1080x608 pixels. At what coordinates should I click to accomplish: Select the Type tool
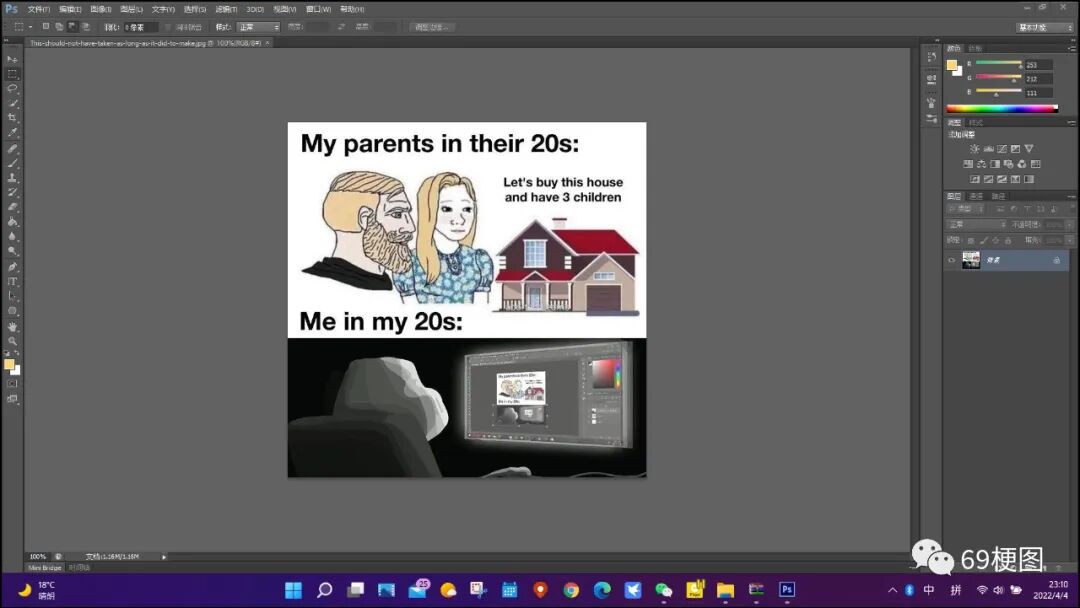12,281
